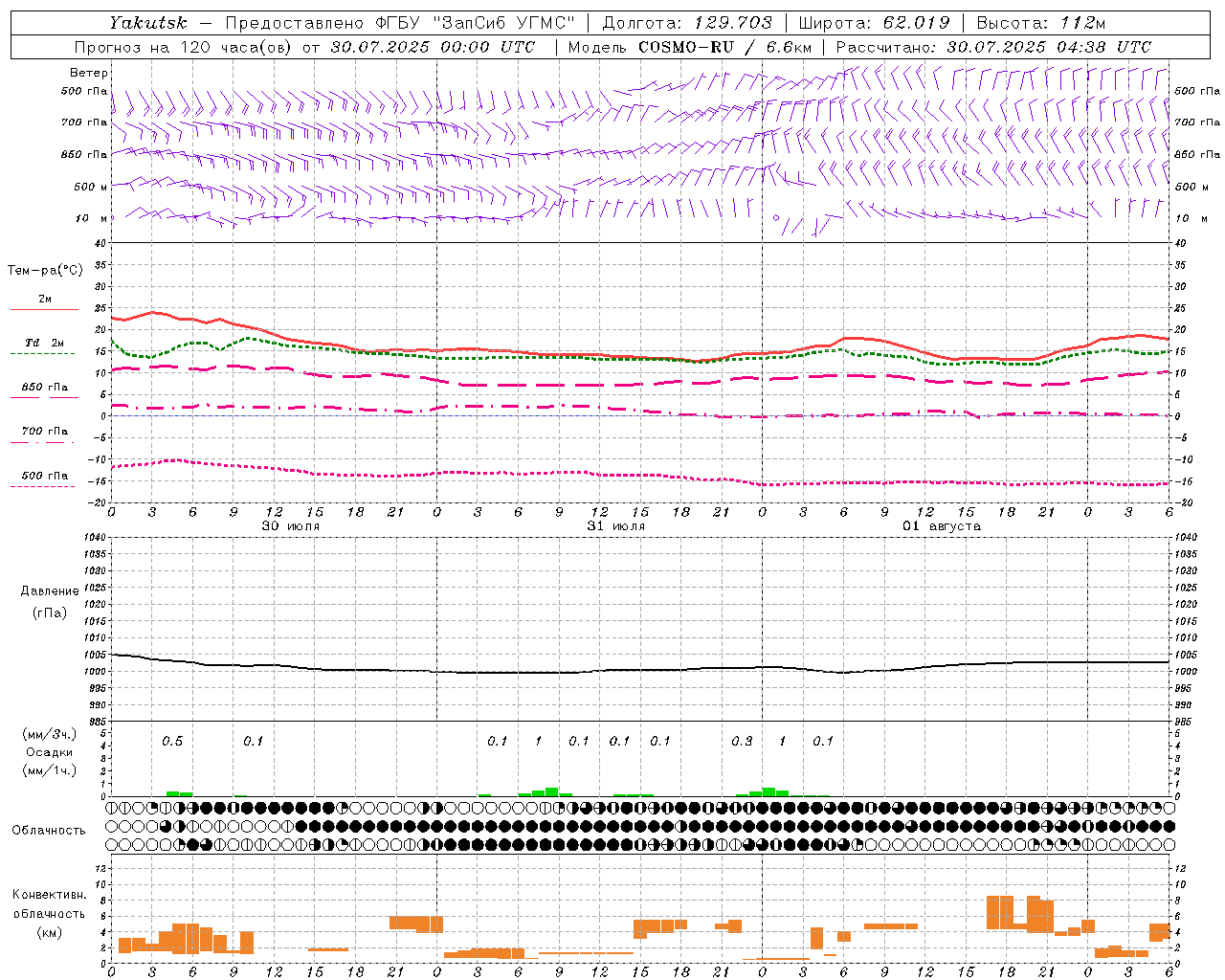
Task: Click the 'Осадки' precipitation label
Action: coord(49,752)
